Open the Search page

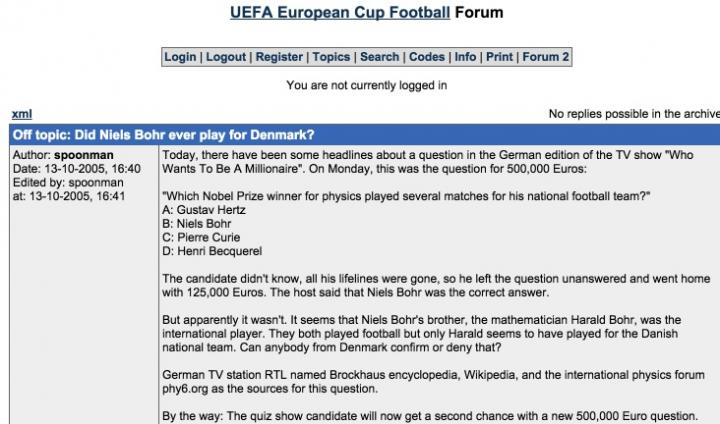[x=380, y=57]
